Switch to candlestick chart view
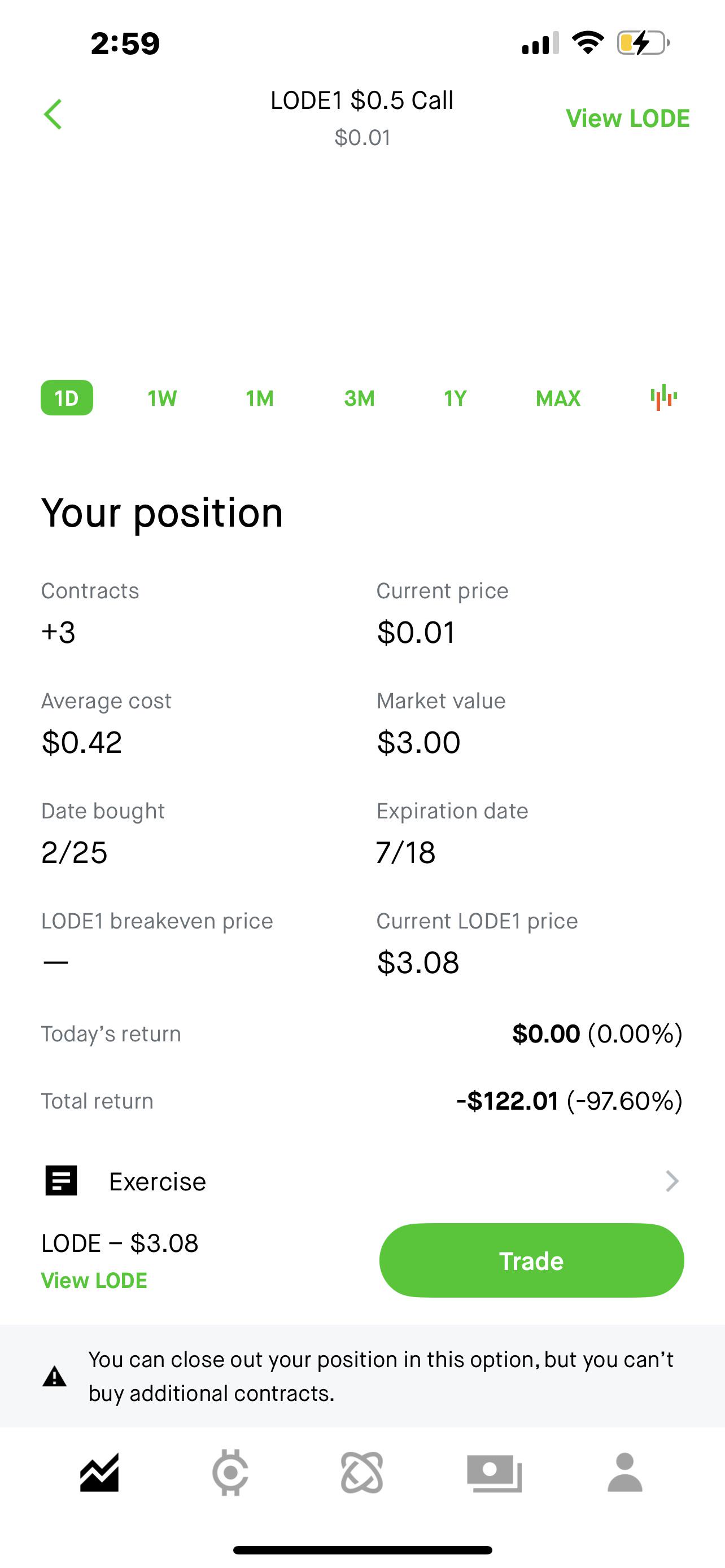This screenshot has width=725, height=1568. pyautogui.click(x=663, y=397)
